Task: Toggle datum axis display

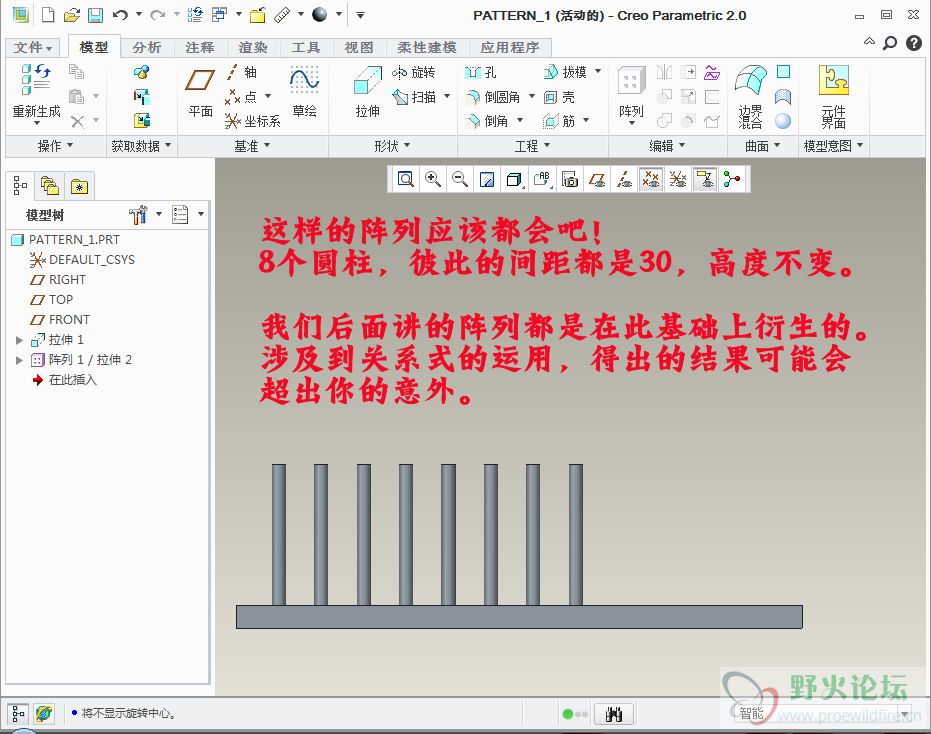Action: click(x=624, y=179)
